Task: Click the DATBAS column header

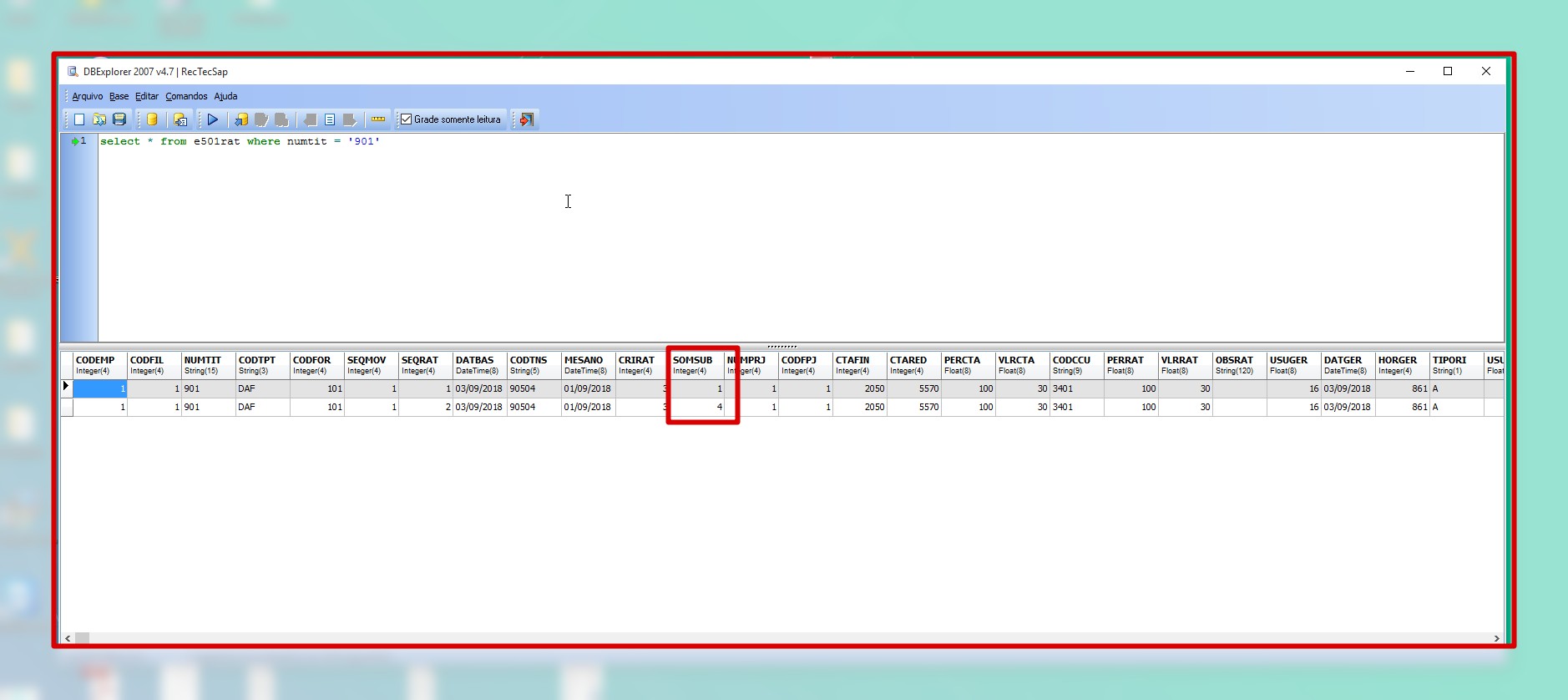Action: 478,364
